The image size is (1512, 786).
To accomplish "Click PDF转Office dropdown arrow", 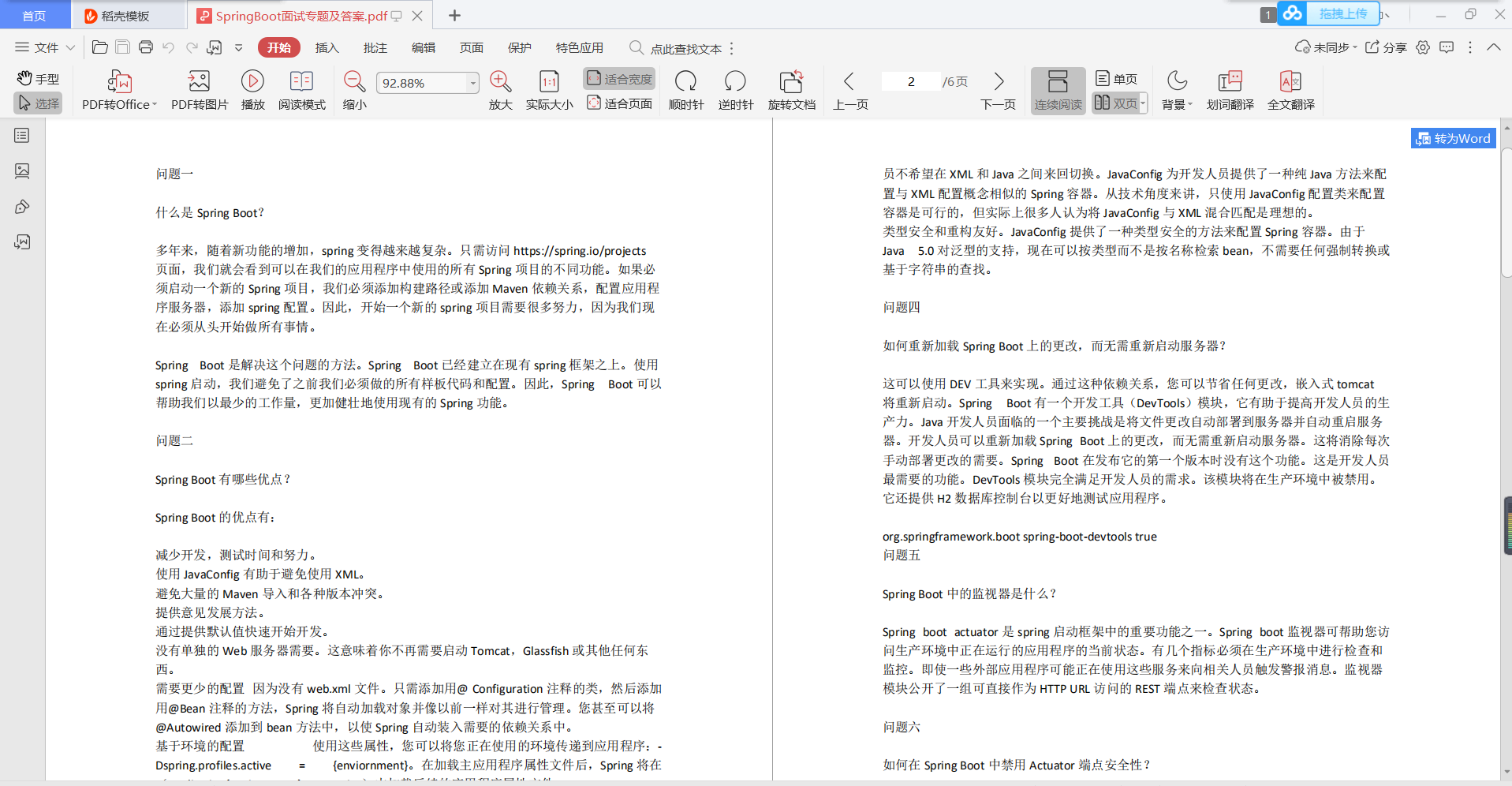I will tap(155, 104).
